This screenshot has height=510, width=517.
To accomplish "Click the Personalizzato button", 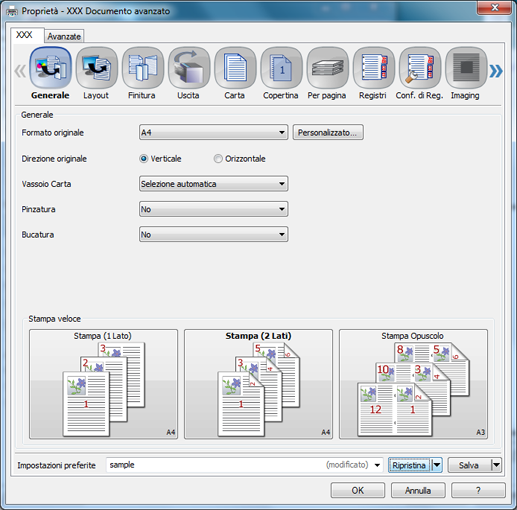I will (x=328, y=132).
